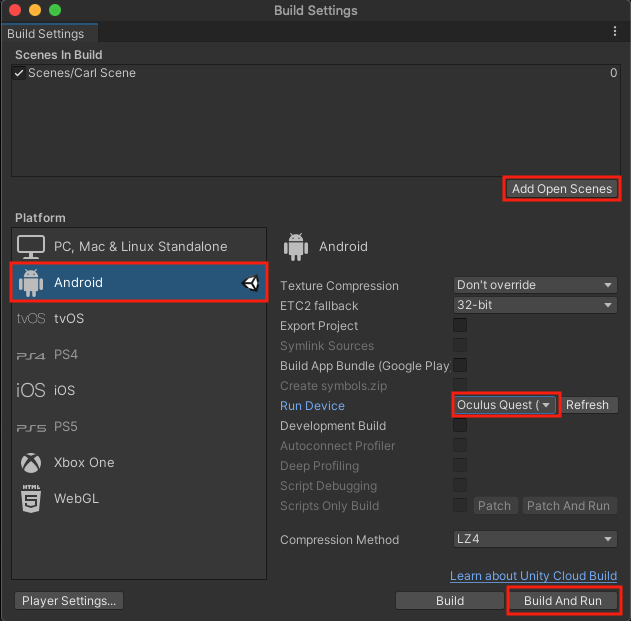Click the Android robot platform icon
The height and width of the screenshot is (621, 631).
[x=30, y=283]
